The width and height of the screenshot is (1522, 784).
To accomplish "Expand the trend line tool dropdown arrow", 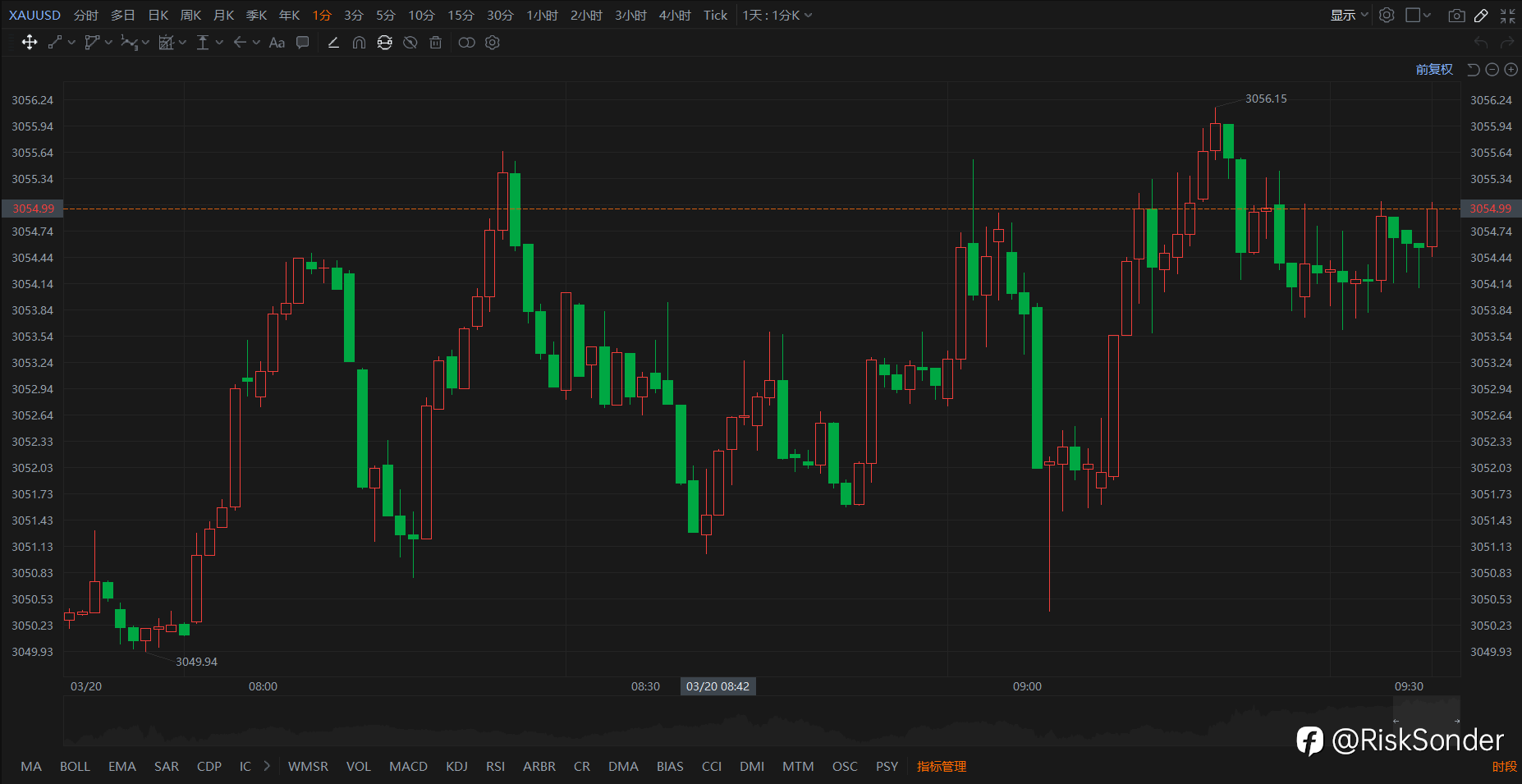I will point(71,43).
